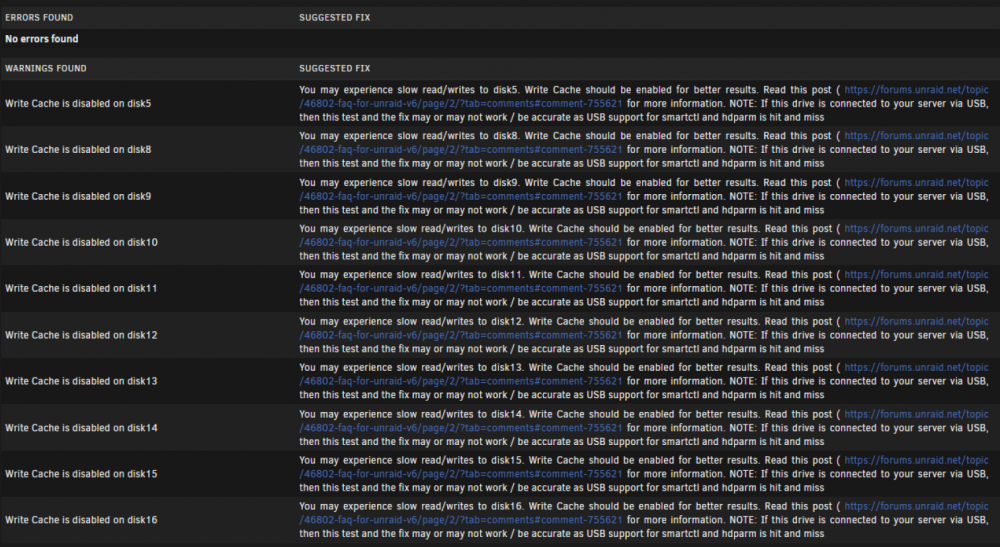
Task: Click the 'No errors found' message
Action: tap(41, 39)
